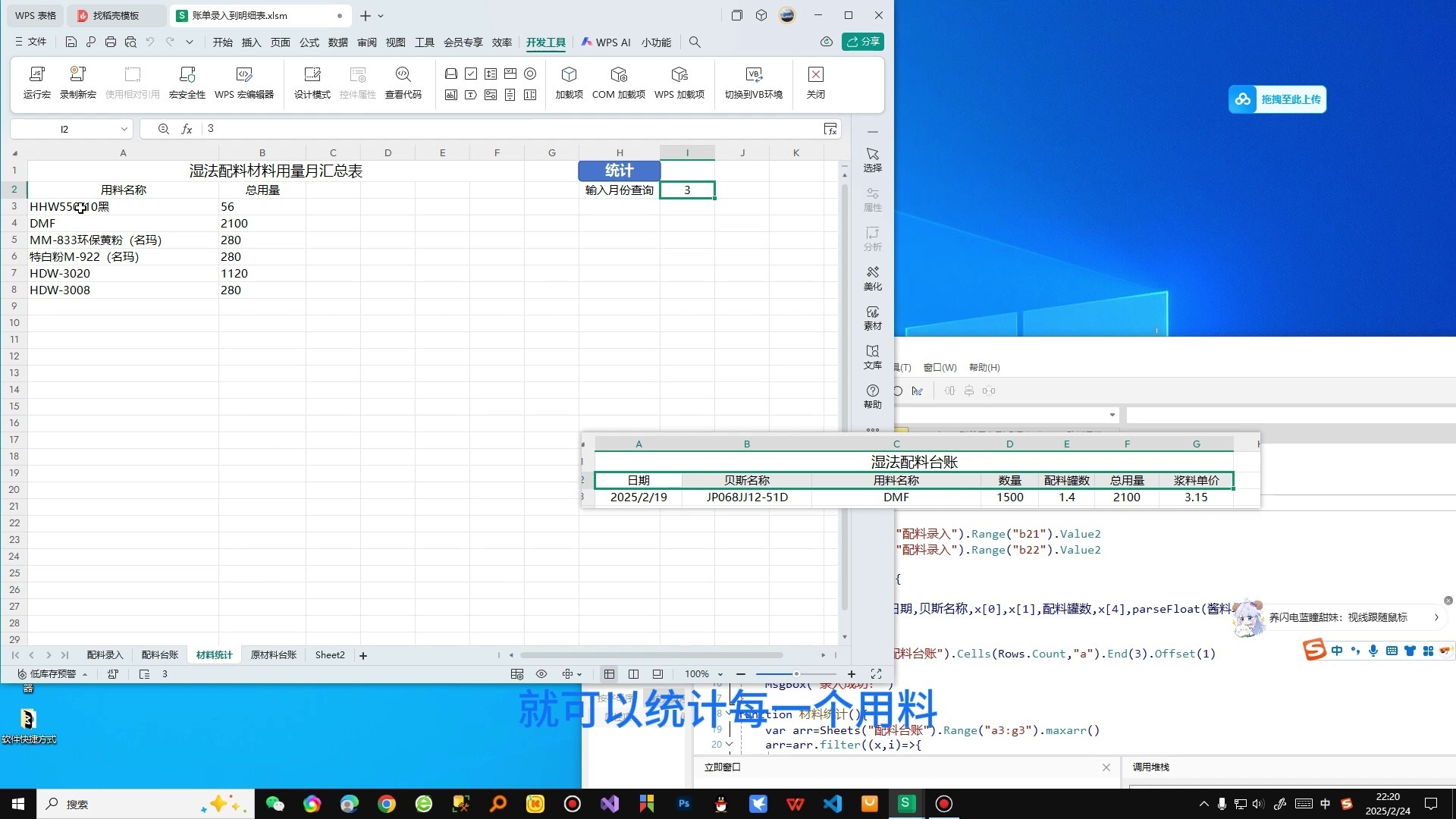This screenshot has height=819, width=1456.
Task: Click the 分享 share button
Action: click(x=863, y=42)
